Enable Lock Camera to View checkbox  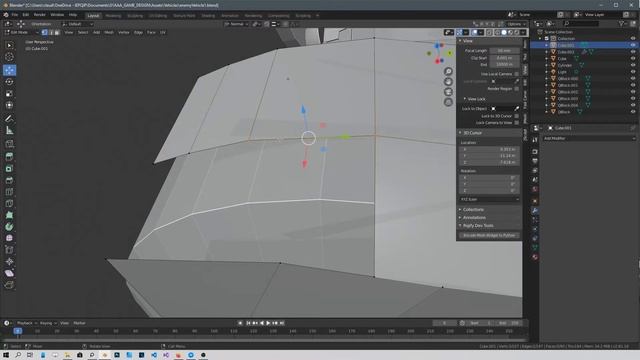point(517,122)
